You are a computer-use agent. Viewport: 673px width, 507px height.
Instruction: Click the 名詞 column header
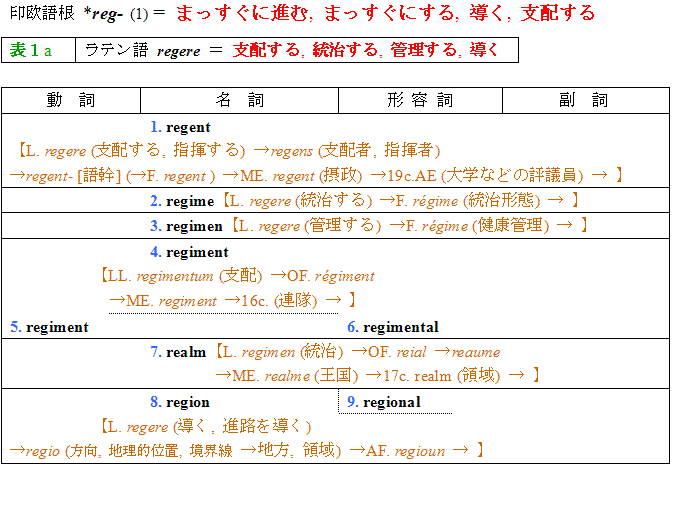point(239,100)
